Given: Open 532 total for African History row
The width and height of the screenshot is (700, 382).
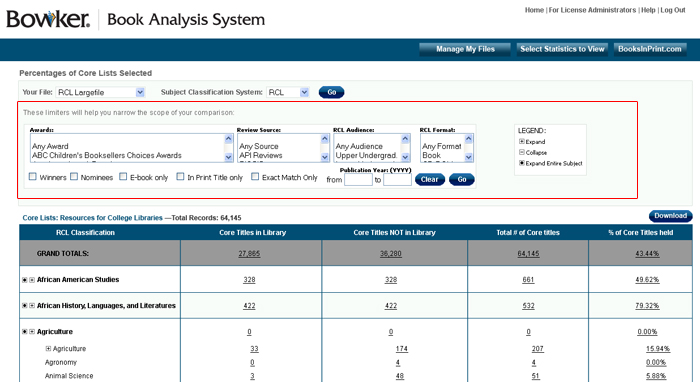Looking at the screenshot, I should (528, 306).
